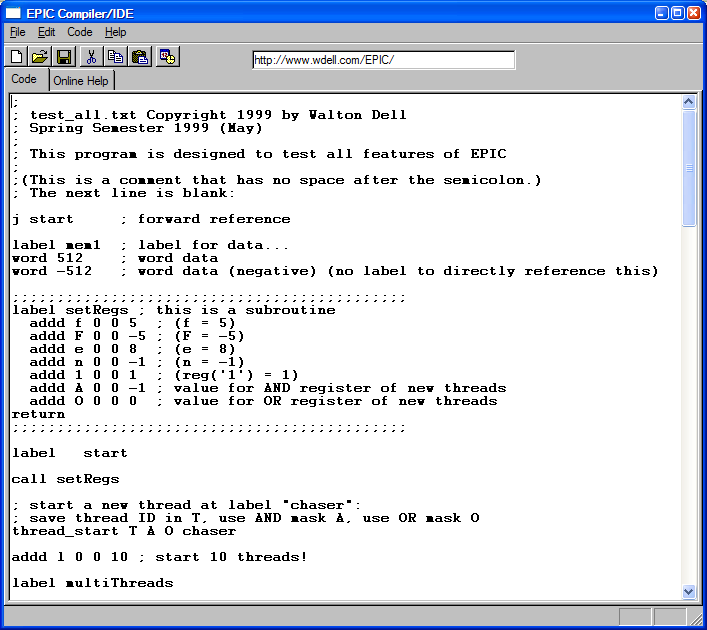The height and width of the screenshot is (630, 707).
Task: Click the 'label setRegs' subroutine line
Action: 174,310
